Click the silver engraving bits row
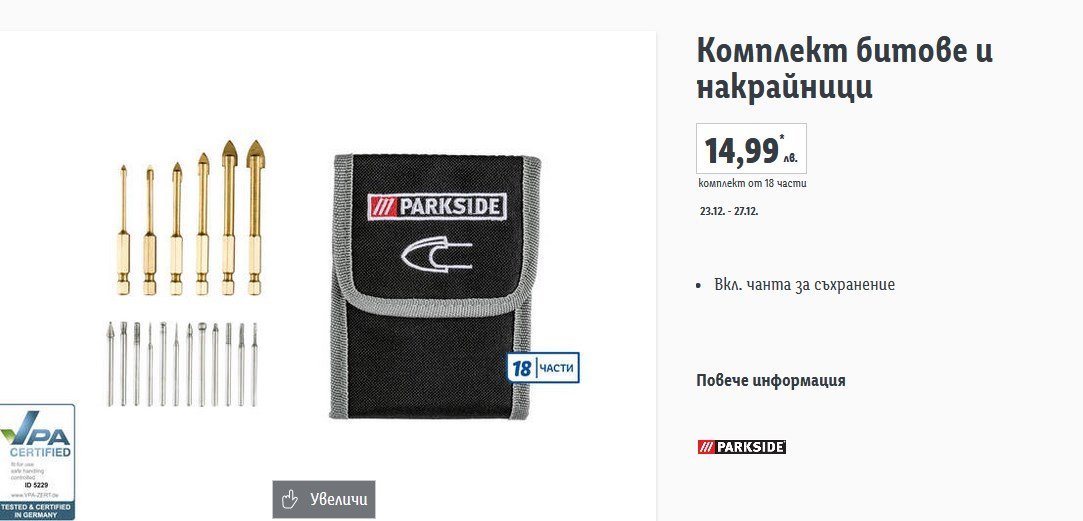1083x521 pixels. pos(182,363)
